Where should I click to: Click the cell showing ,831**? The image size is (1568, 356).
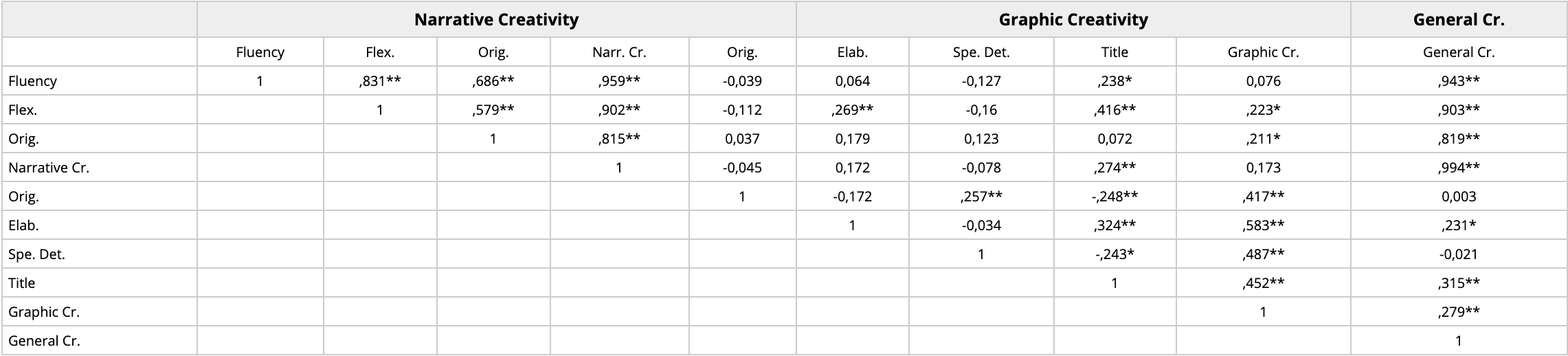click(380, 81)
